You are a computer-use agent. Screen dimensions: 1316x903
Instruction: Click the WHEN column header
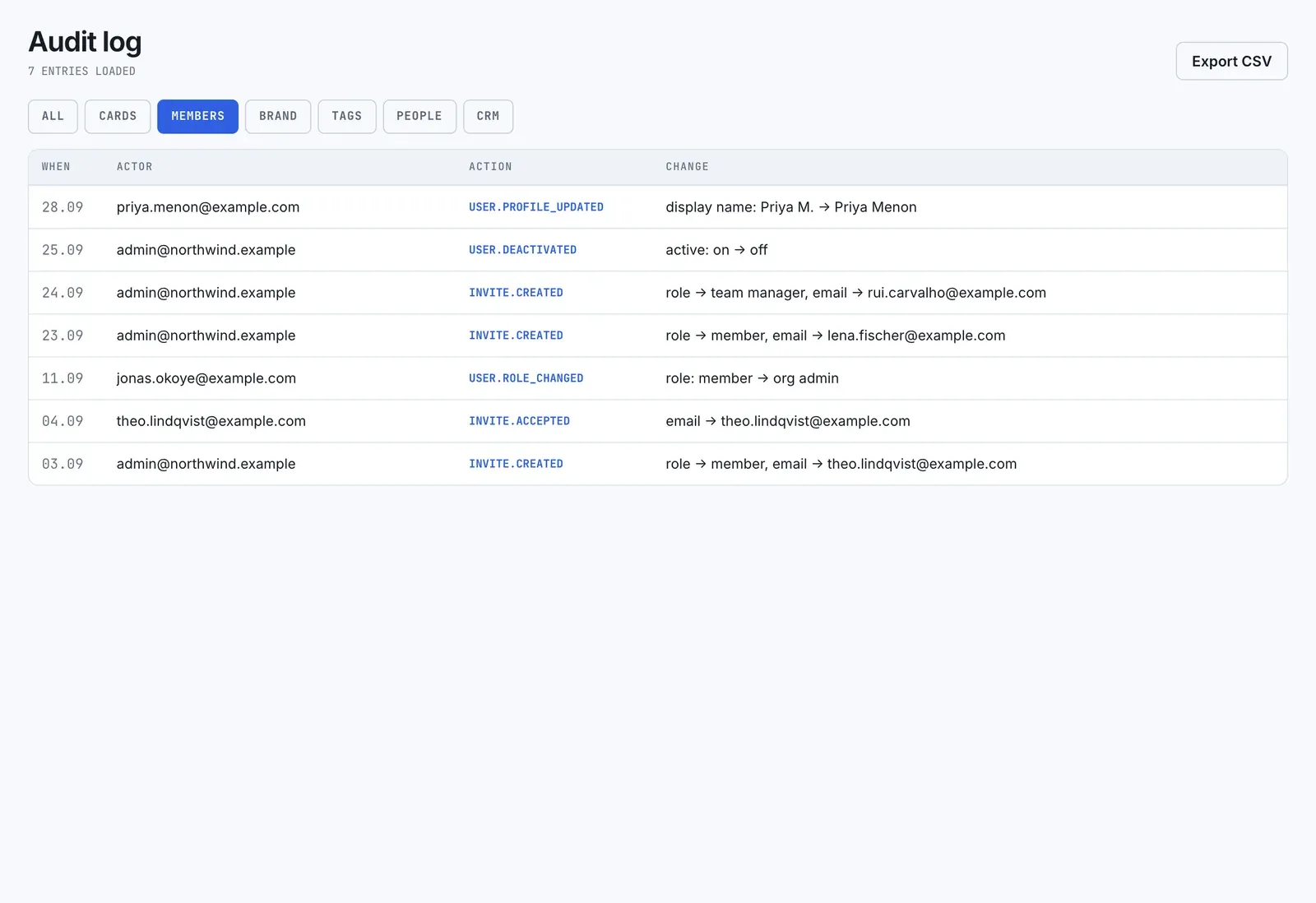click(56, 167)
